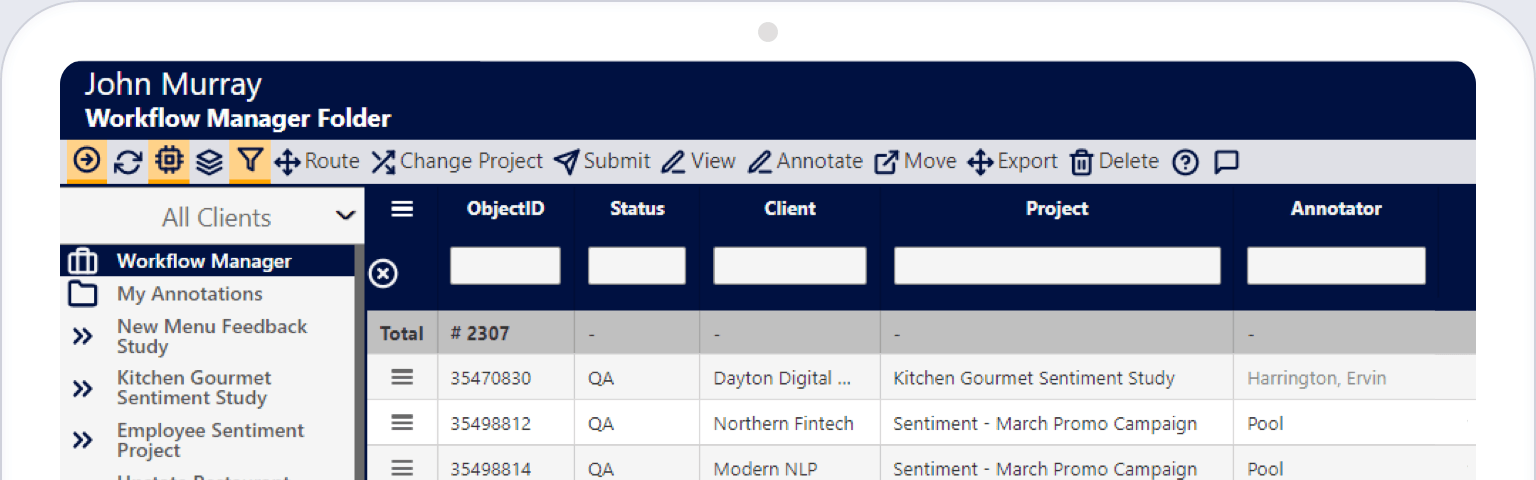Click the Export toolbar button
The image size is (1536, 480).
1012,162
